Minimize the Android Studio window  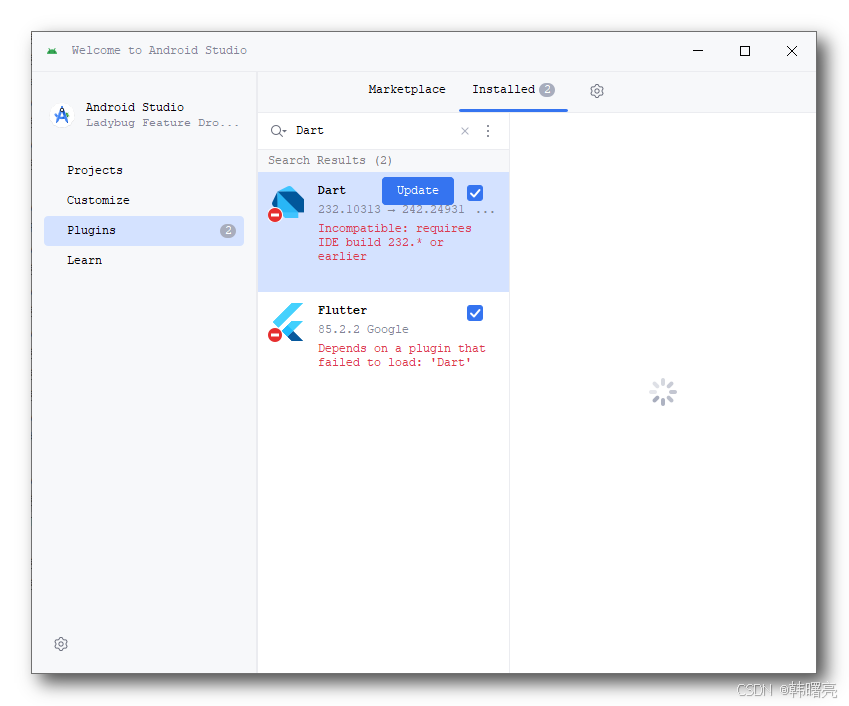[698, 51]
